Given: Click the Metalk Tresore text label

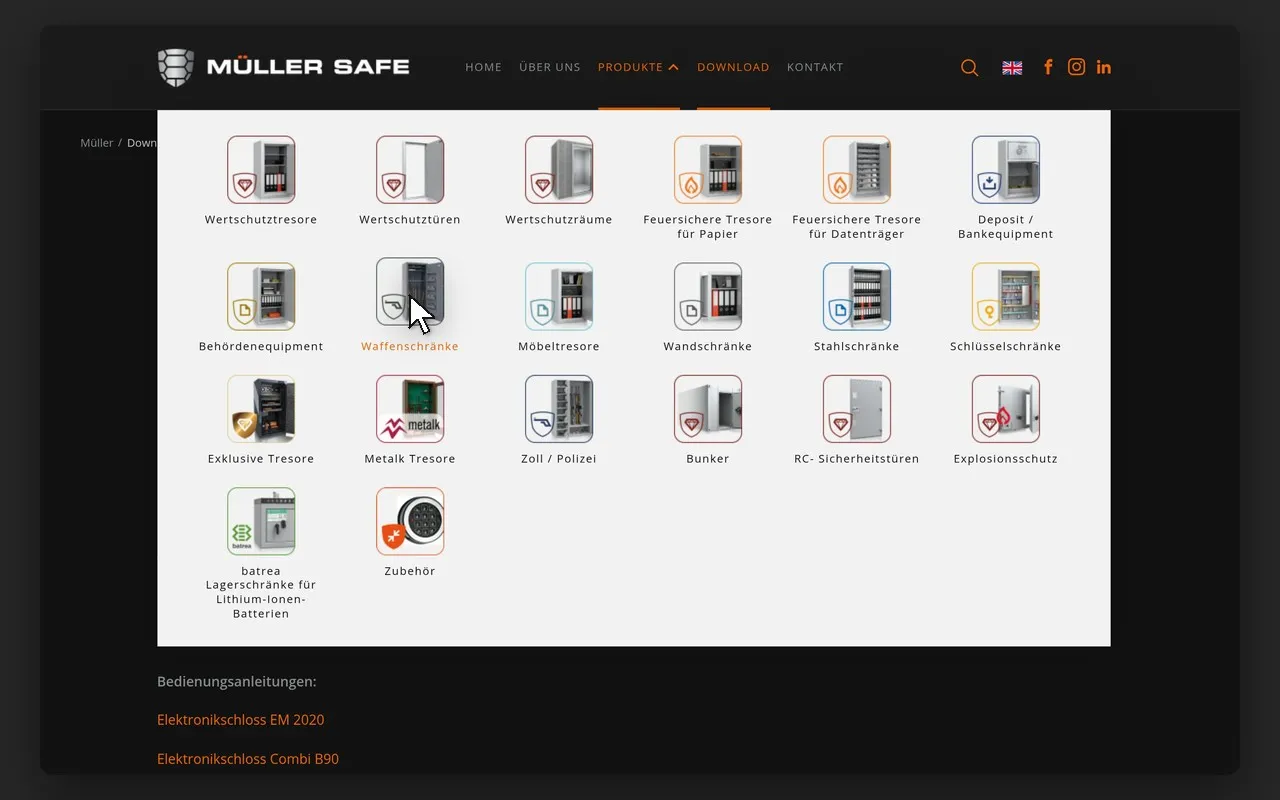Looking at the screenshot, I should [410, 459].
